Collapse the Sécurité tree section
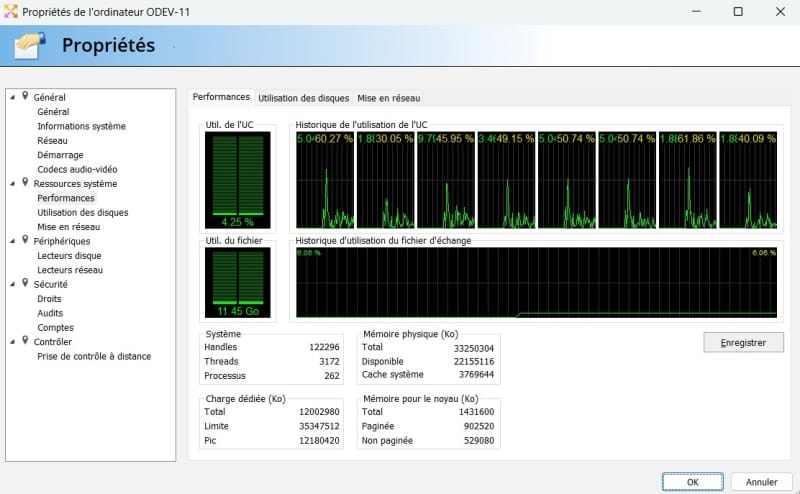The height and width of the screenshot is (494, 800). point(12,284)
